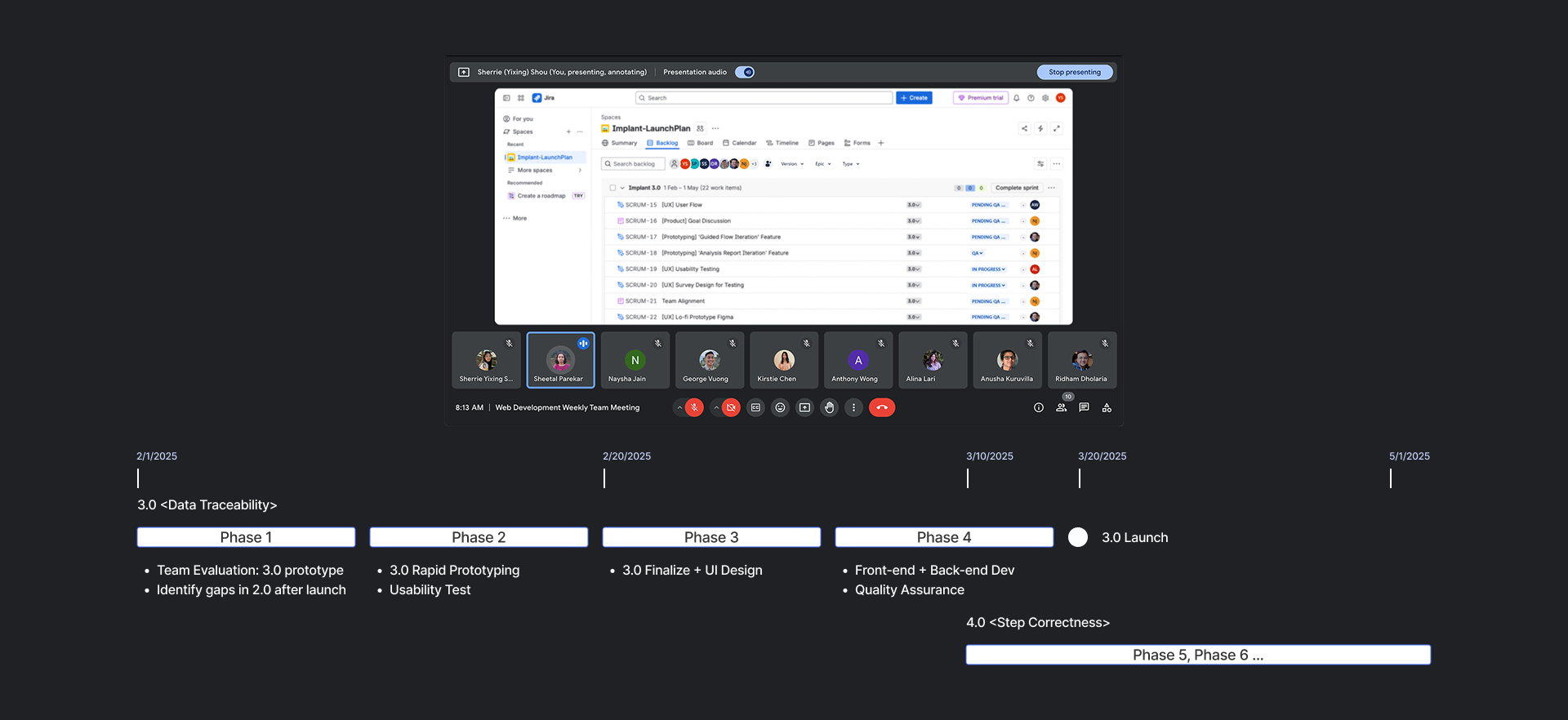Viewport: 1568px width, 720px height.
Task: Open the Timeline tab
Action: coord(782,143)
